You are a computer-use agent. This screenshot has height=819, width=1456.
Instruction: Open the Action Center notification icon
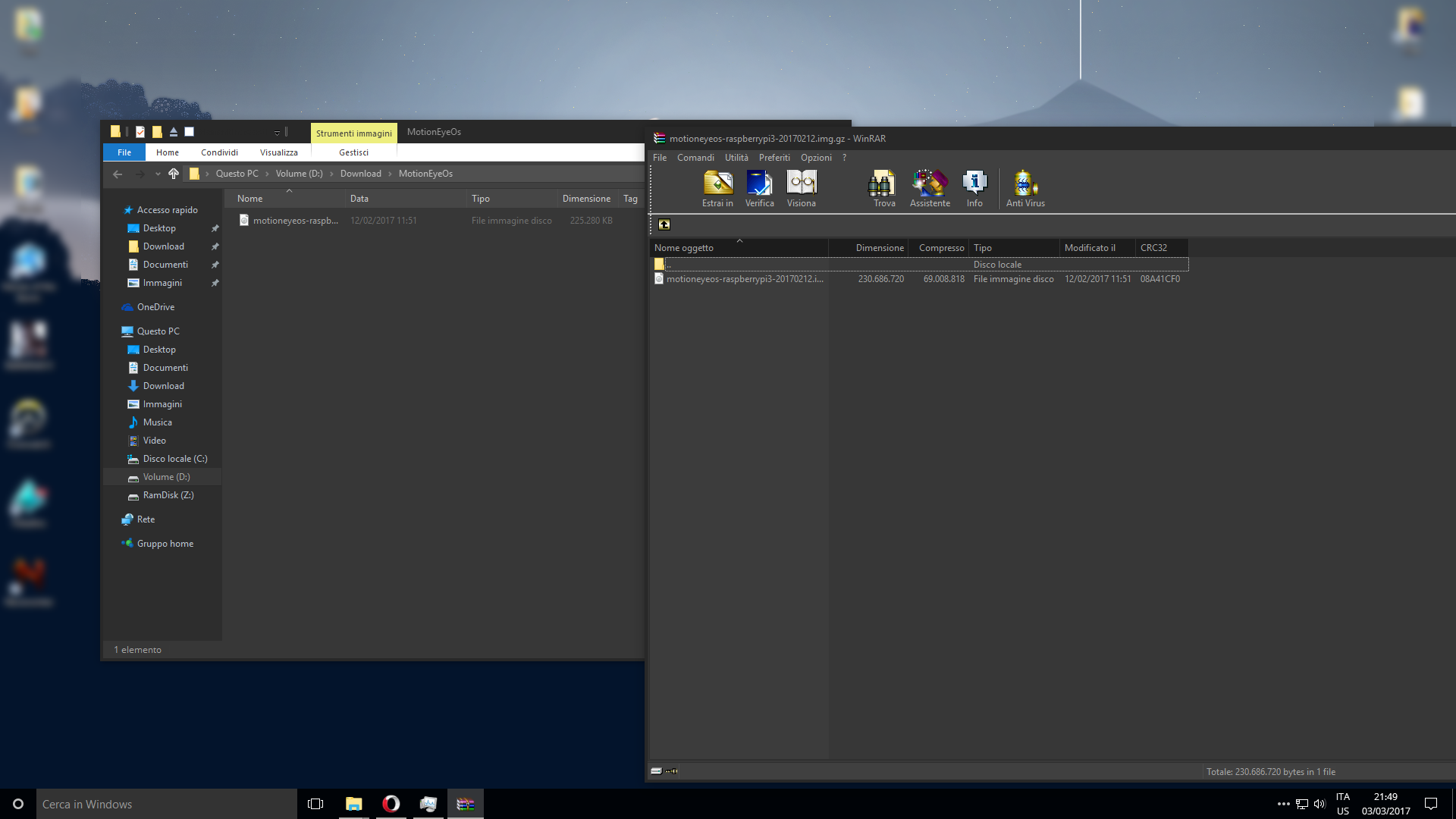point(1431,804)
